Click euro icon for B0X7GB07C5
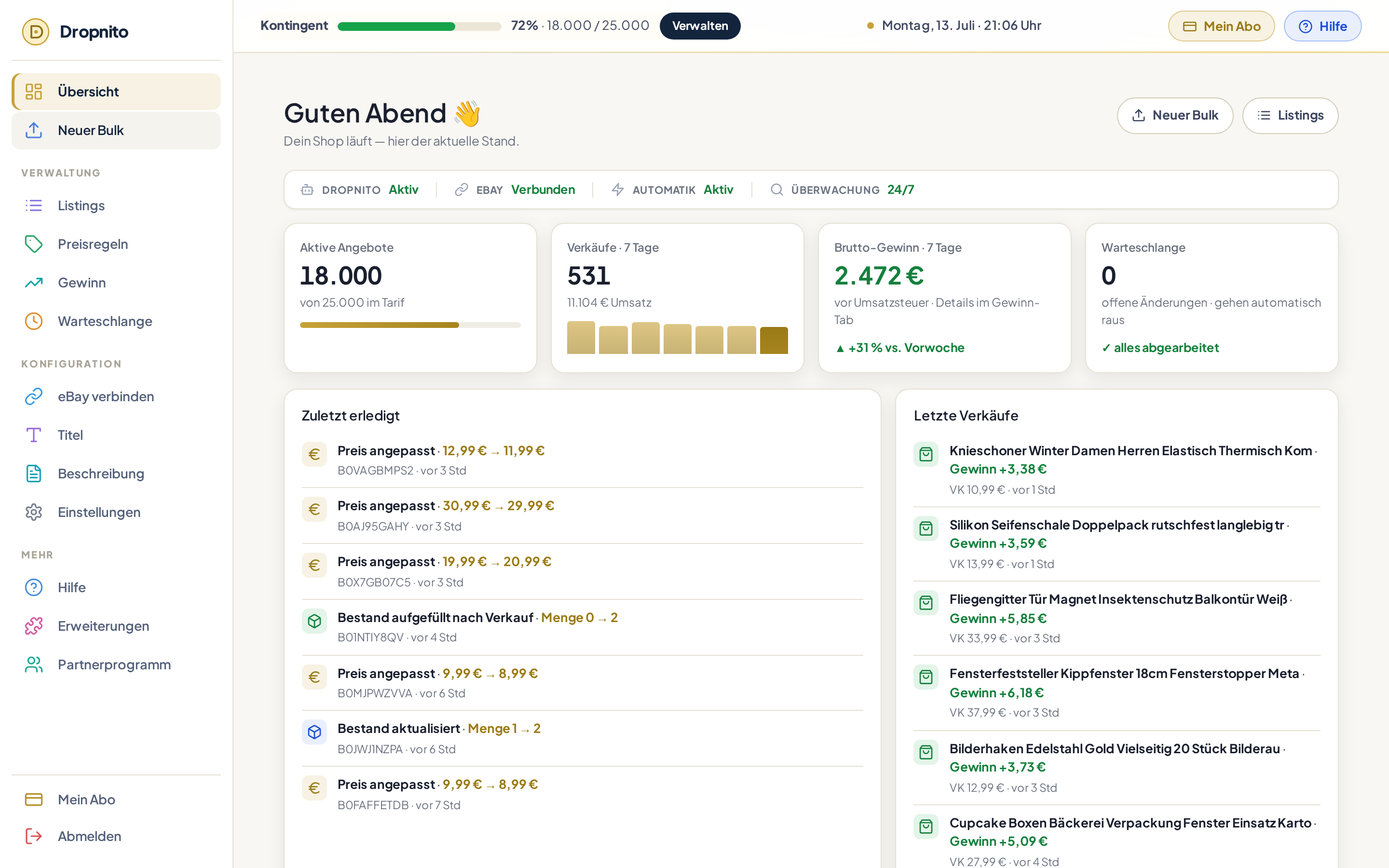Image resolution: width=1389 pixels, height=868 pixels. pos(314,565)
